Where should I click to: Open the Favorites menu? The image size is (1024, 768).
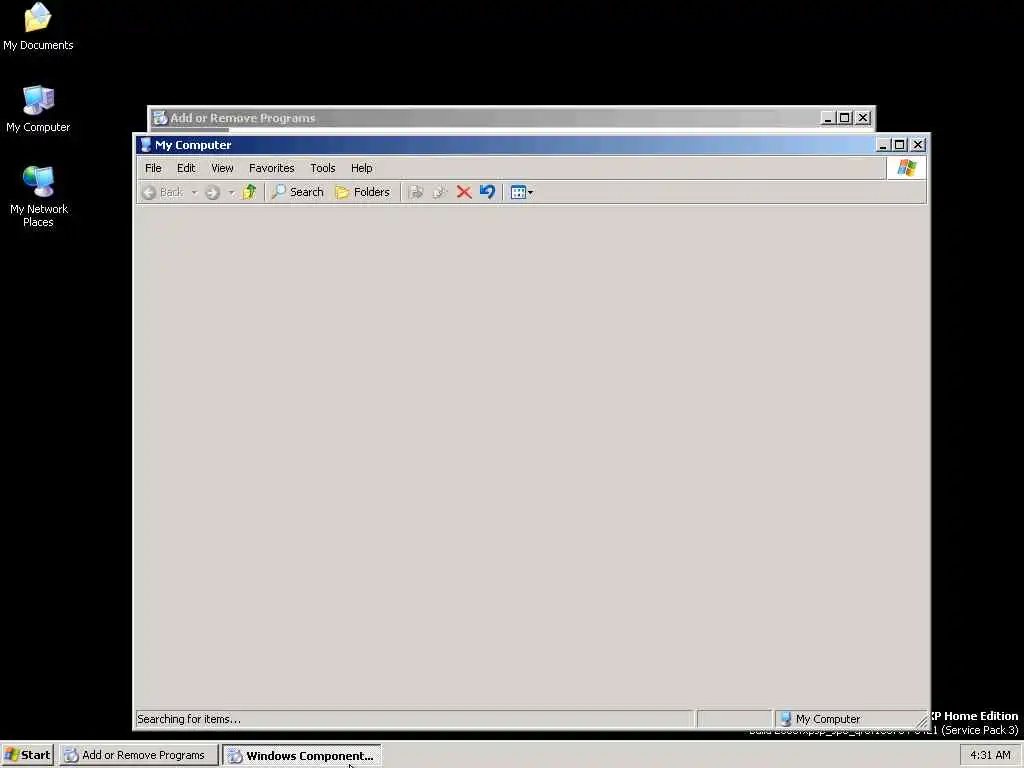(x=272, y=168)
